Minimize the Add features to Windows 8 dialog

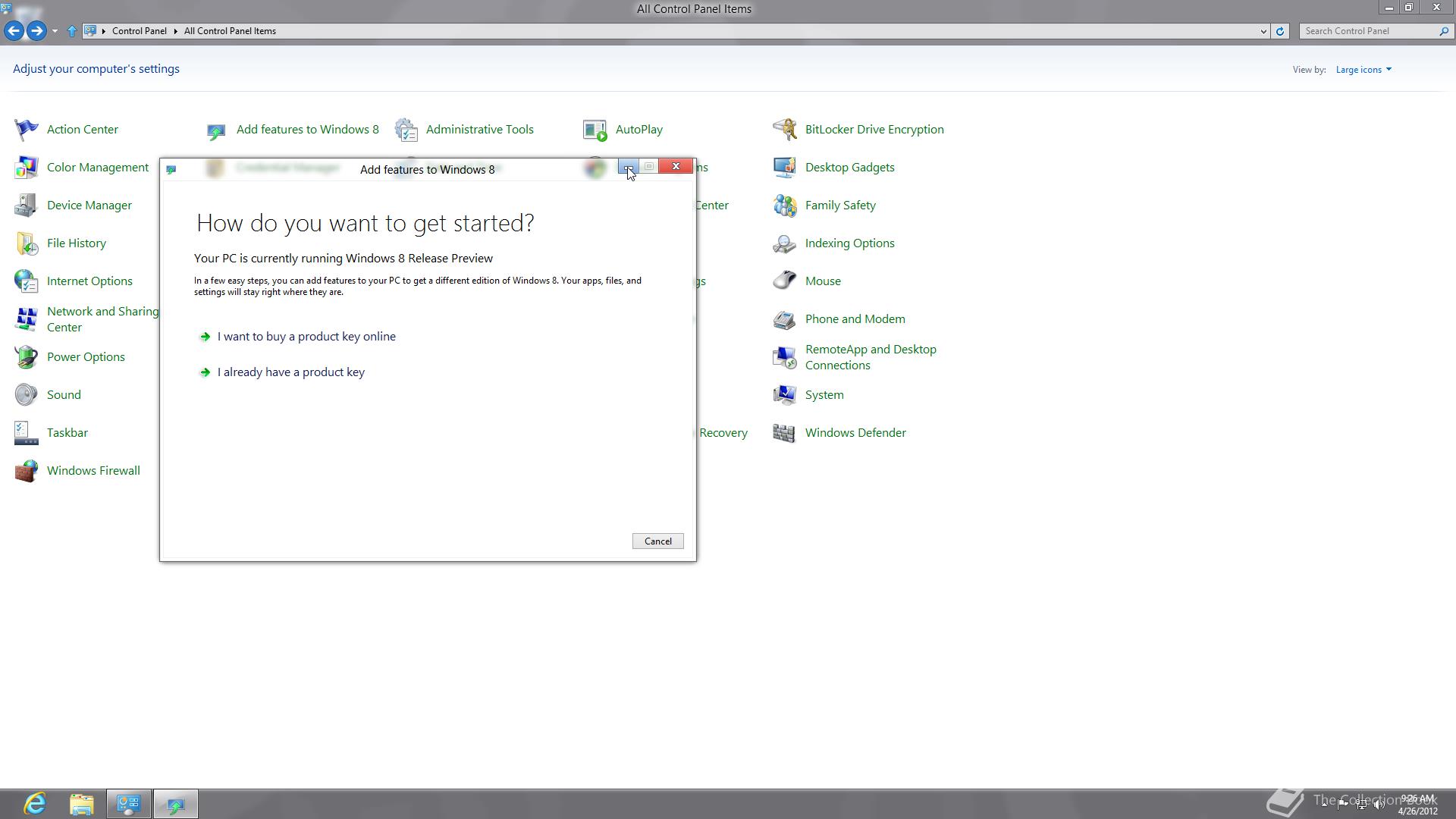pos(628,167)
